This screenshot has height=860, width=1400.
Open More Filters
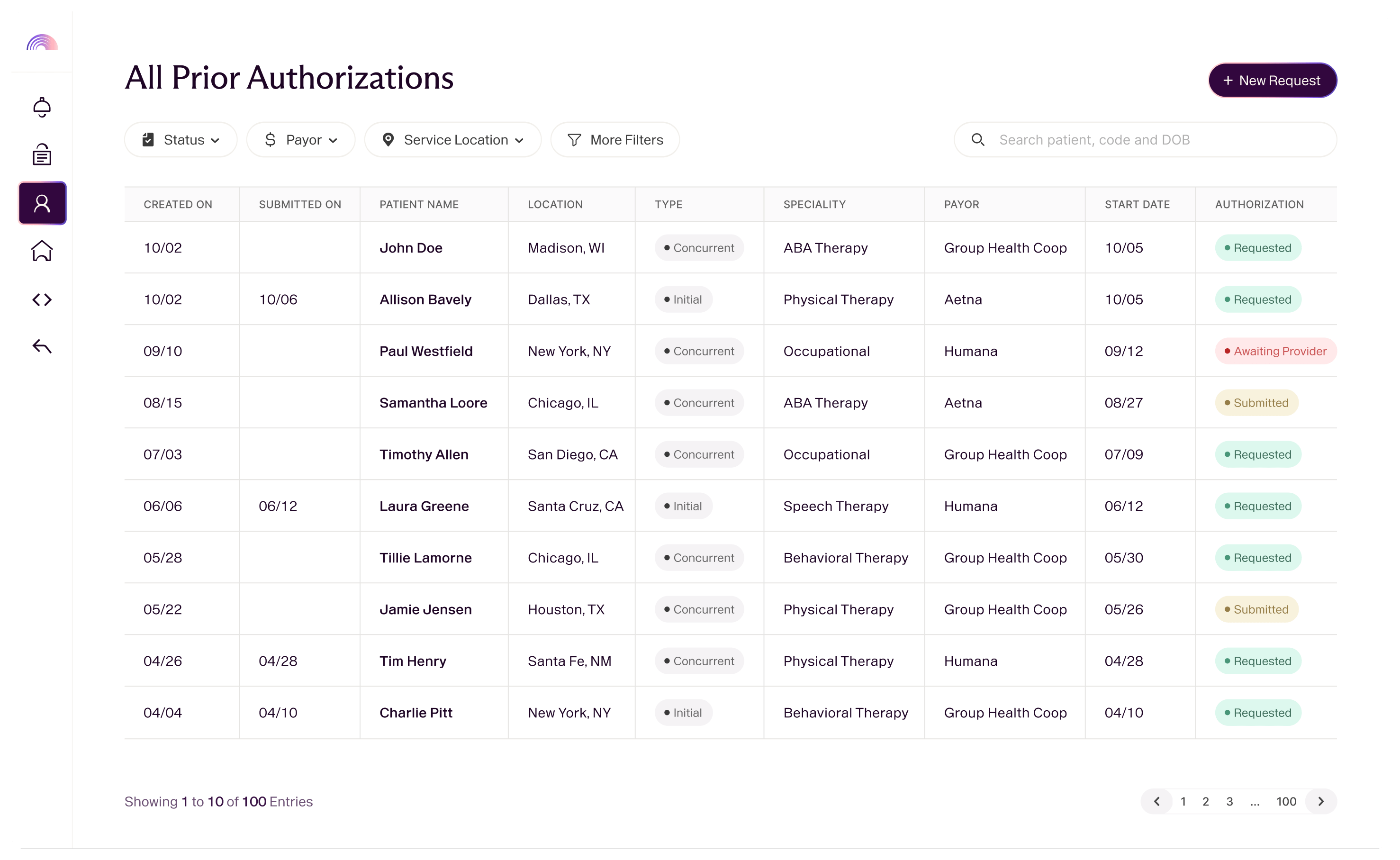(615, 140)
